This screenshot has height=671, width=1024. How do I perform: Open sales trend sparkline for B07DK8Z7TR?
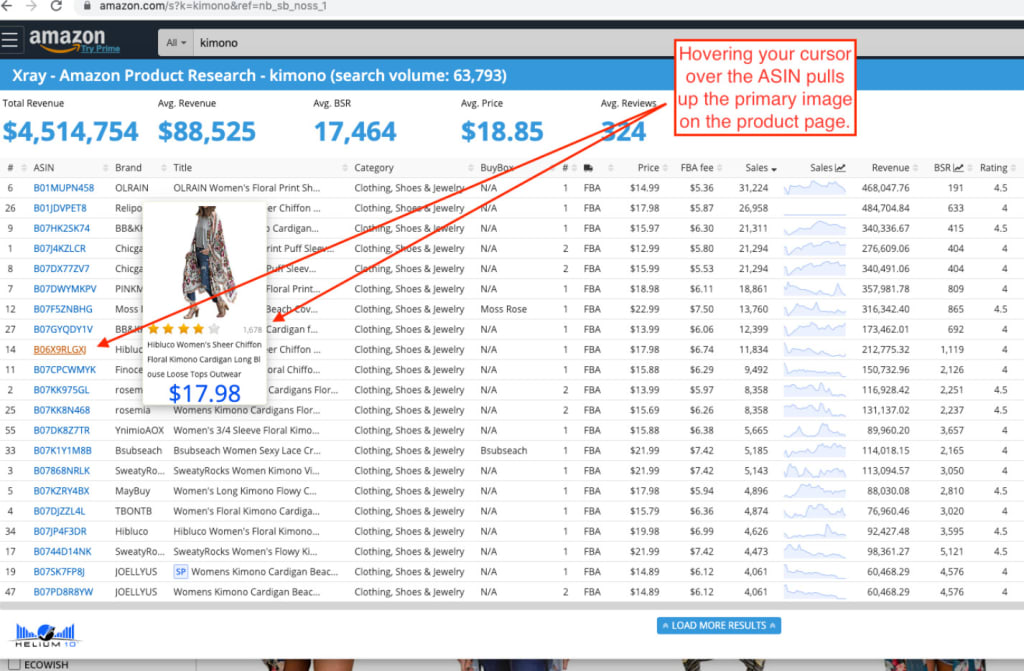click(x=814, y=431)
